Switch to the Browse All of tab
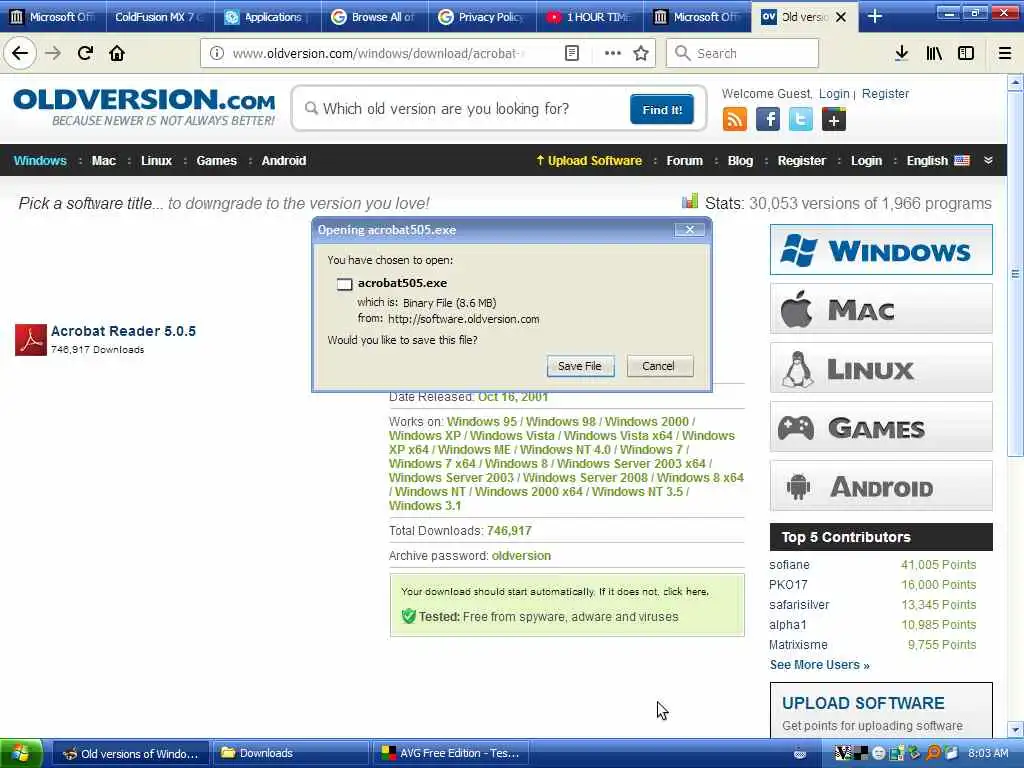 point(375,16)
